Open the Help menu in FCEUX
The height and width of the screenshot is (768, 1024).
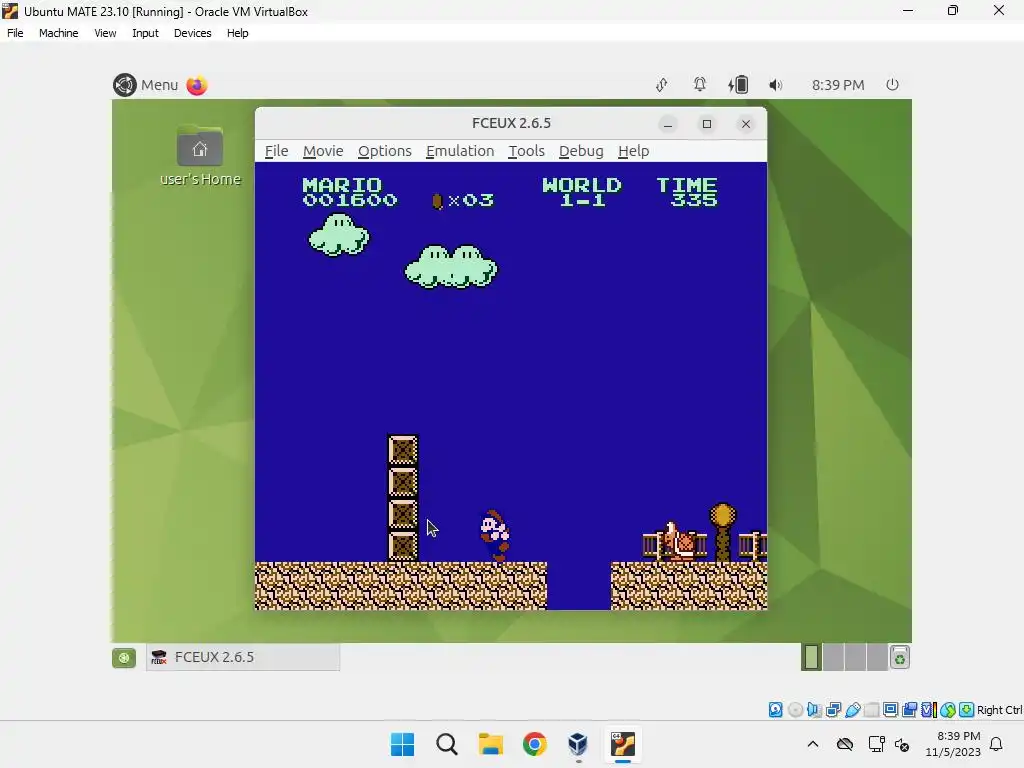point(633,151)
